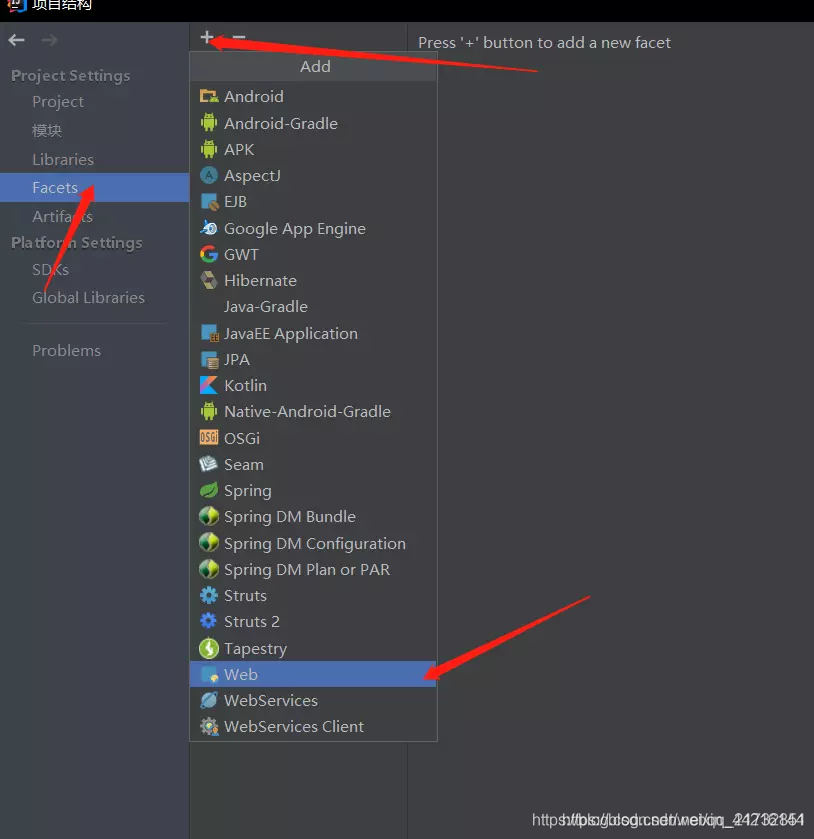Click the Spring DM Plan or PAR icon
Screen dimensions: 814x839
point(209,569)
